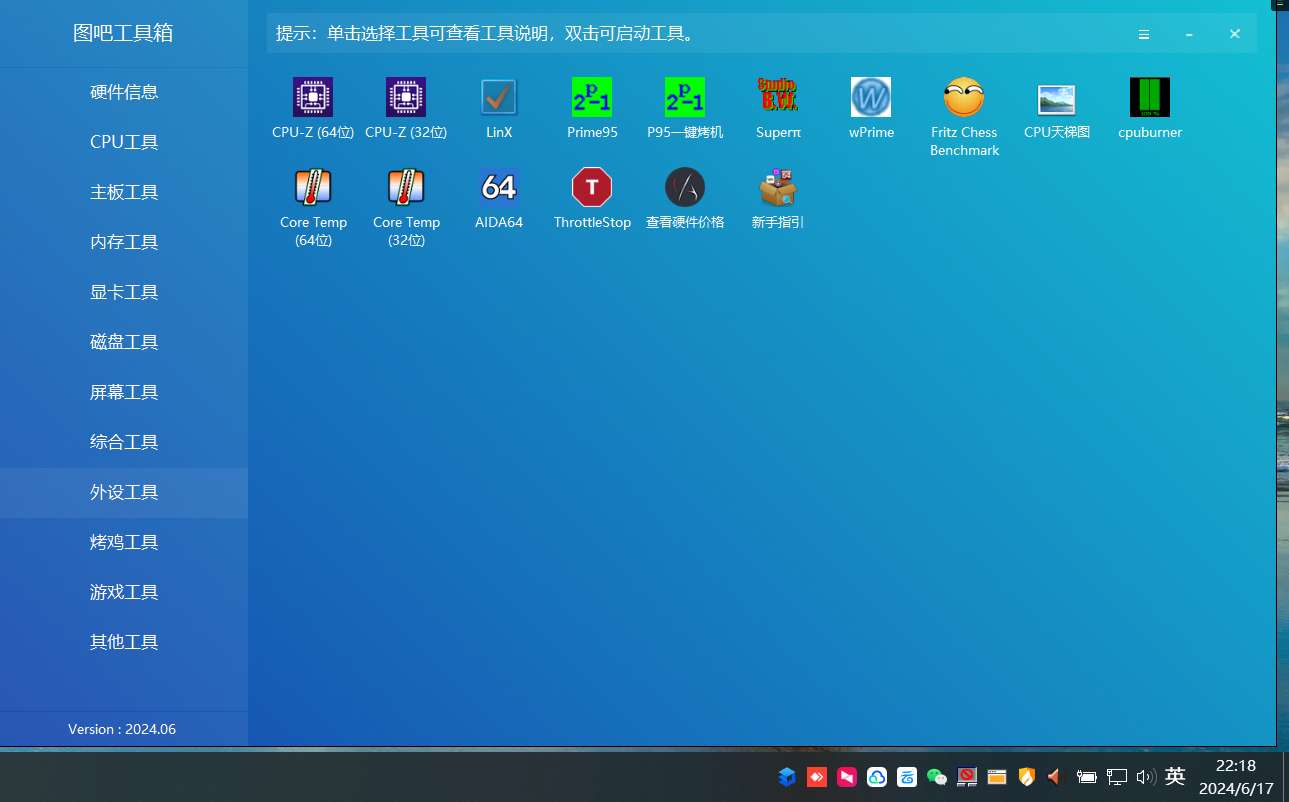The width and height of the screenshot is (1289, 802).
Task: Click the Prime95 tool icon
Action: pyautogui.click(x=592, y=98)
